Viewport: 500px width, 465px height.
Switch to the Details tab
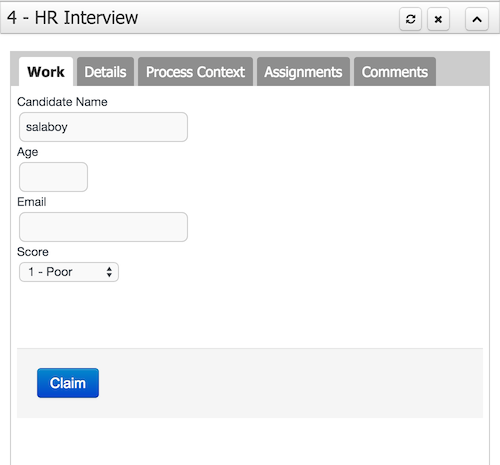pos(105,72)
